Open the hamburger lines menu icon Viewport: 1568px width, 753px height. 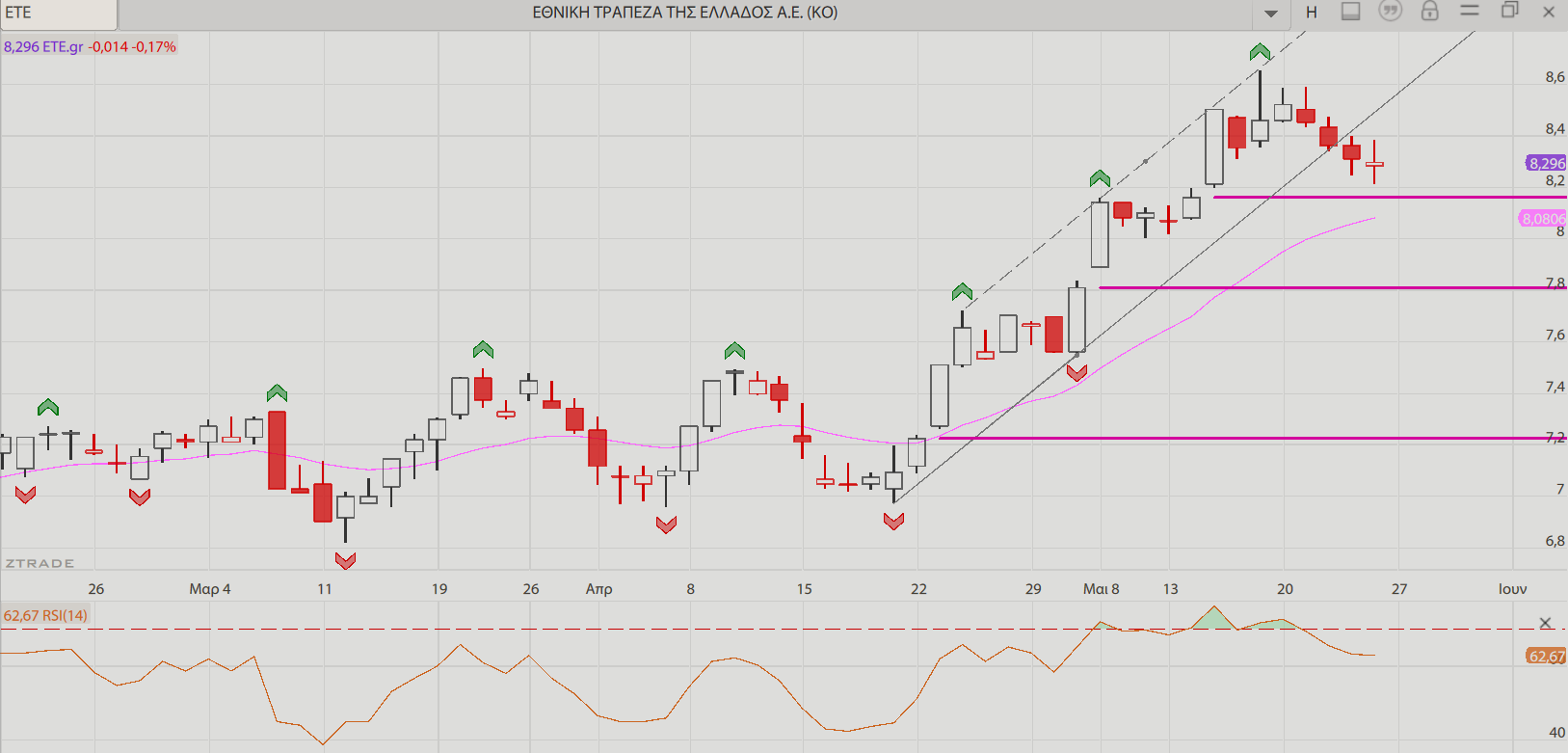[x=1470, y=11]
